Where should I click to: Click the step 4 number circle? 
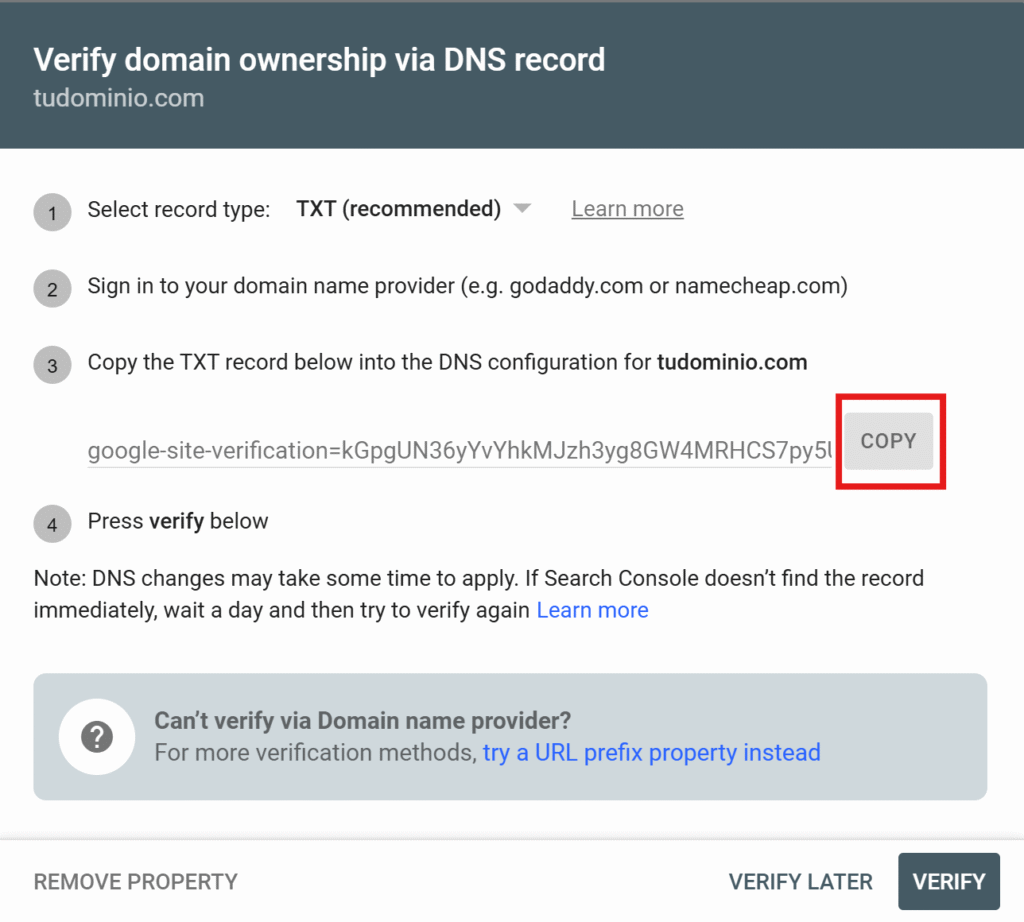(x=52, y=524)
